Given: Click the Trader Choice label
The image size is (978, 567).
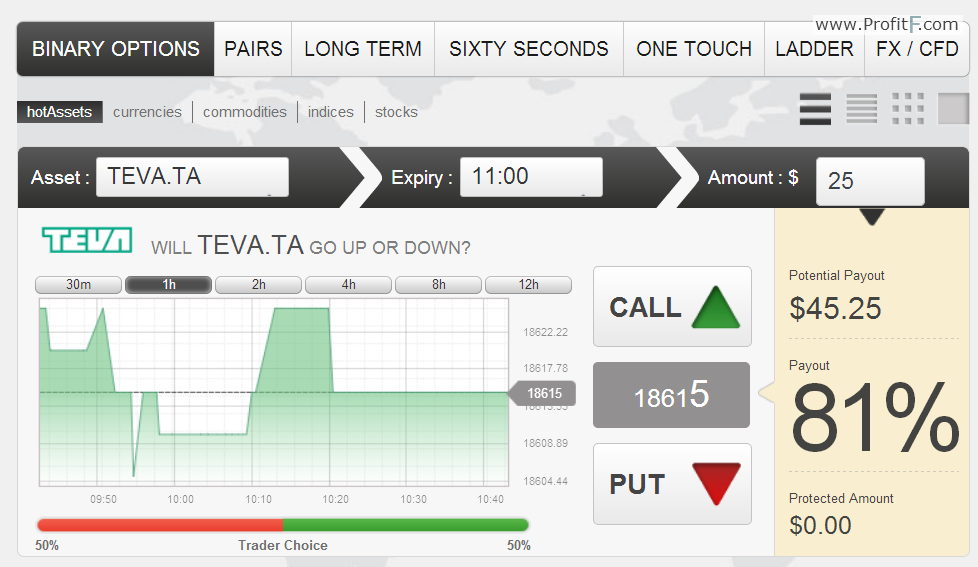Looking at the screenshot, I should pyautogui.click(x=283, y=545).
